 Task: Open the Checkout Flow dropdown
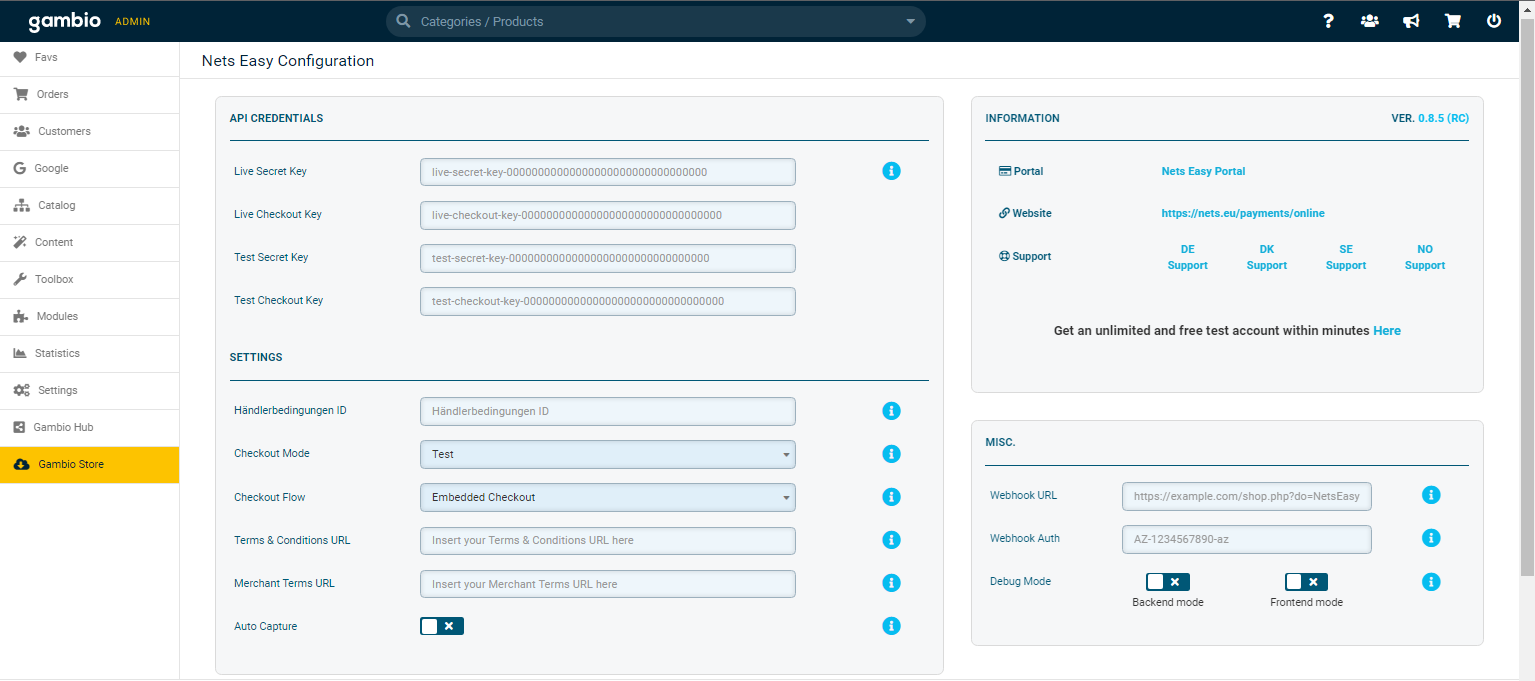[x=608, y=497]
